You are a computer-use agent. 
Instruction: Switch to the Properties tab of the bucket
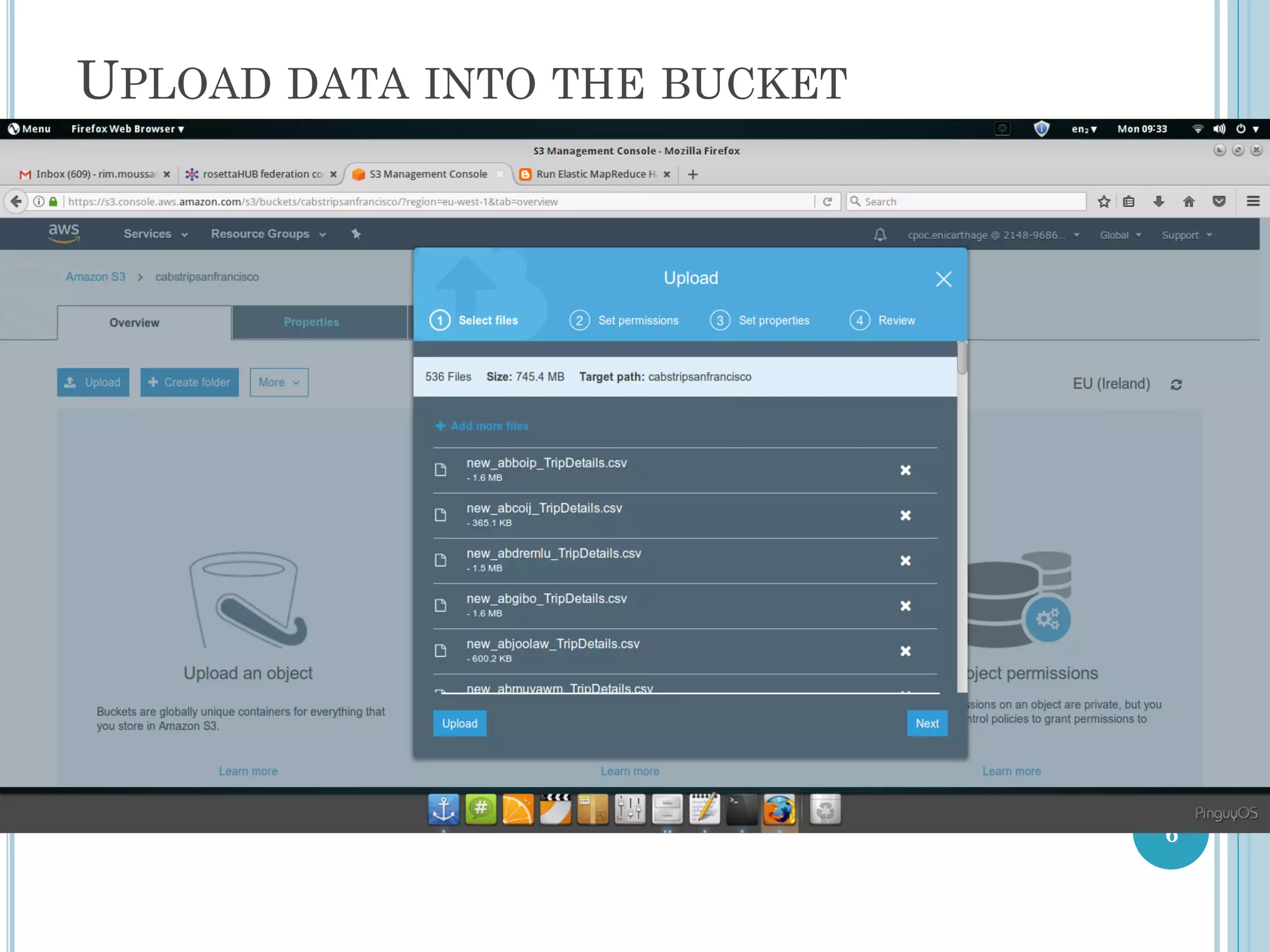(319, 322)
